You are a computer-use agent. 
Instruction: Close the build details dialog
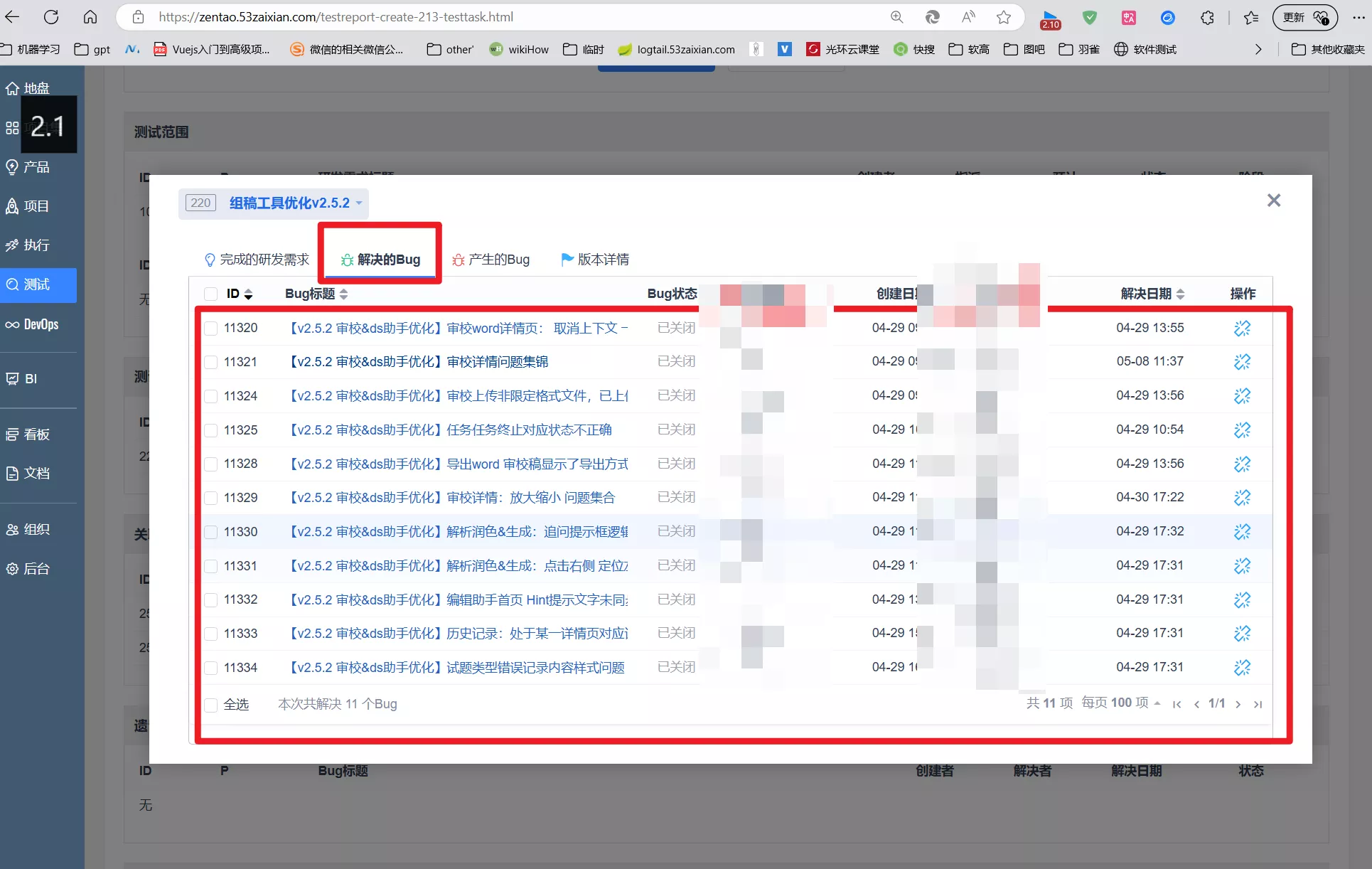point(1274,201)
